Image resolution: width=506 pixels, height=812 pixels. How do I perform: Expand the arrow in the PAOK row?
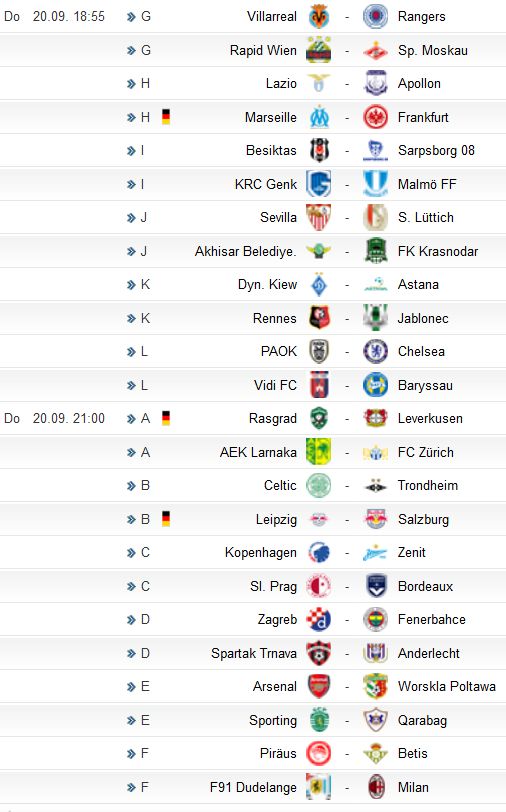131,352
